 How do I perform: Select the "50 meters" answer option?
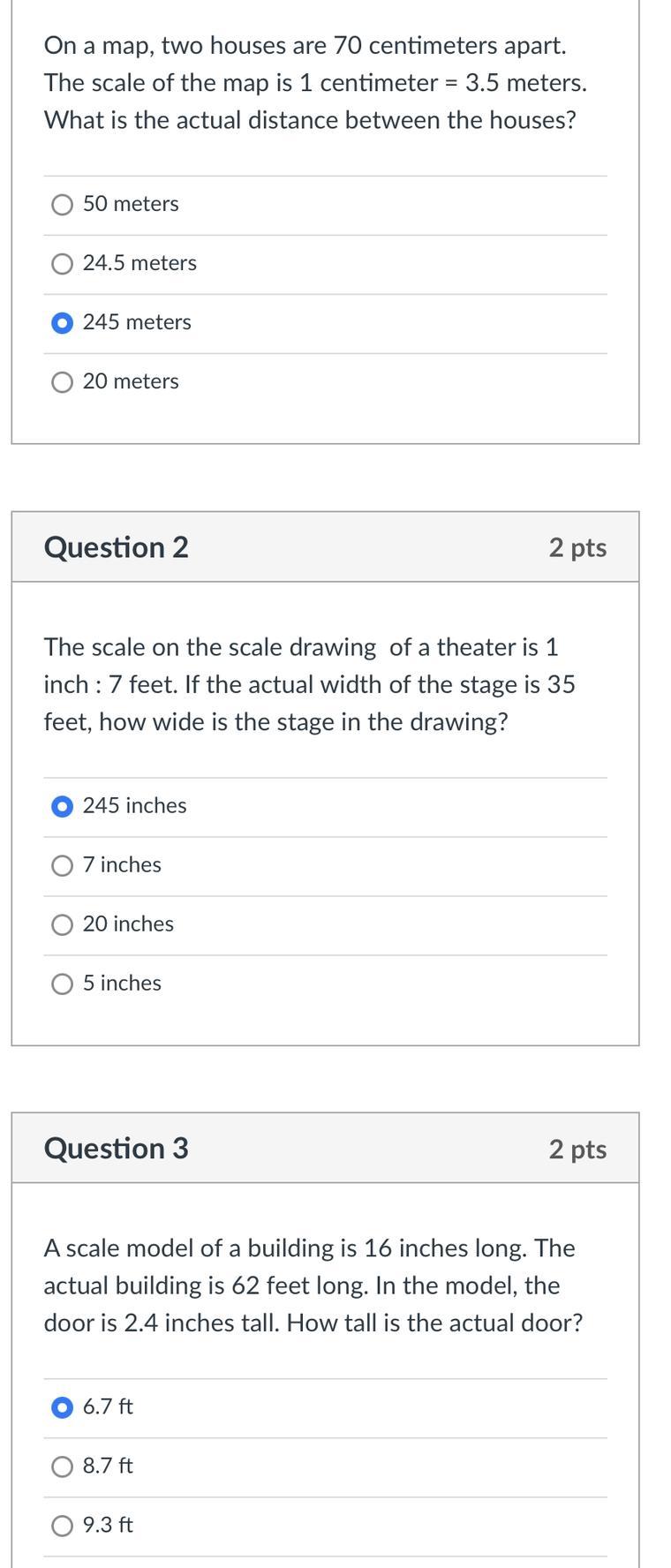[62, 205]
